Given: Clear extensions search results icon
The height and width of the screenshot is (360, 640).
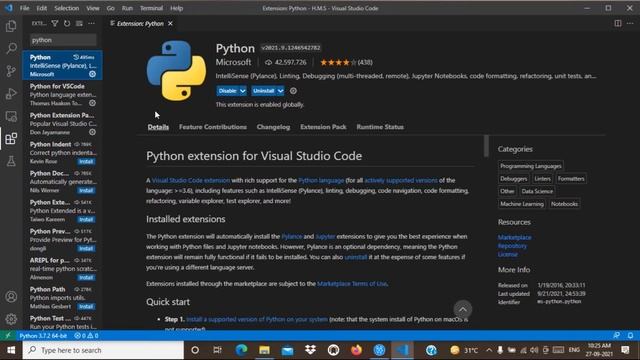Looking at the screenshot, I should click(79, 24).
